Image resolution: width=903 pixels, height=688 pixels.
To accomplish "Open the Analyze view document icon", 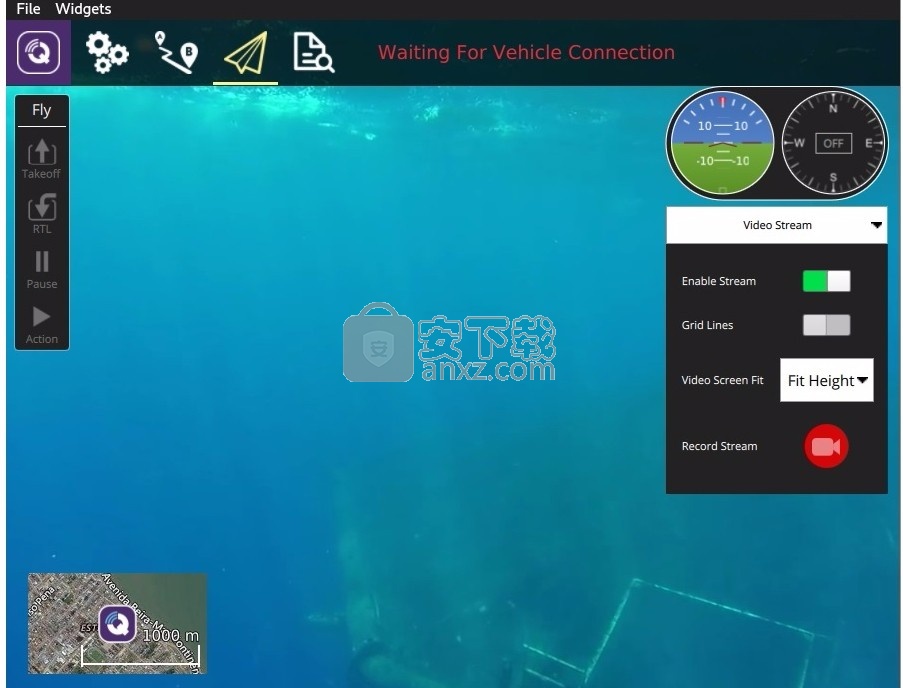I will coord(313,52).
